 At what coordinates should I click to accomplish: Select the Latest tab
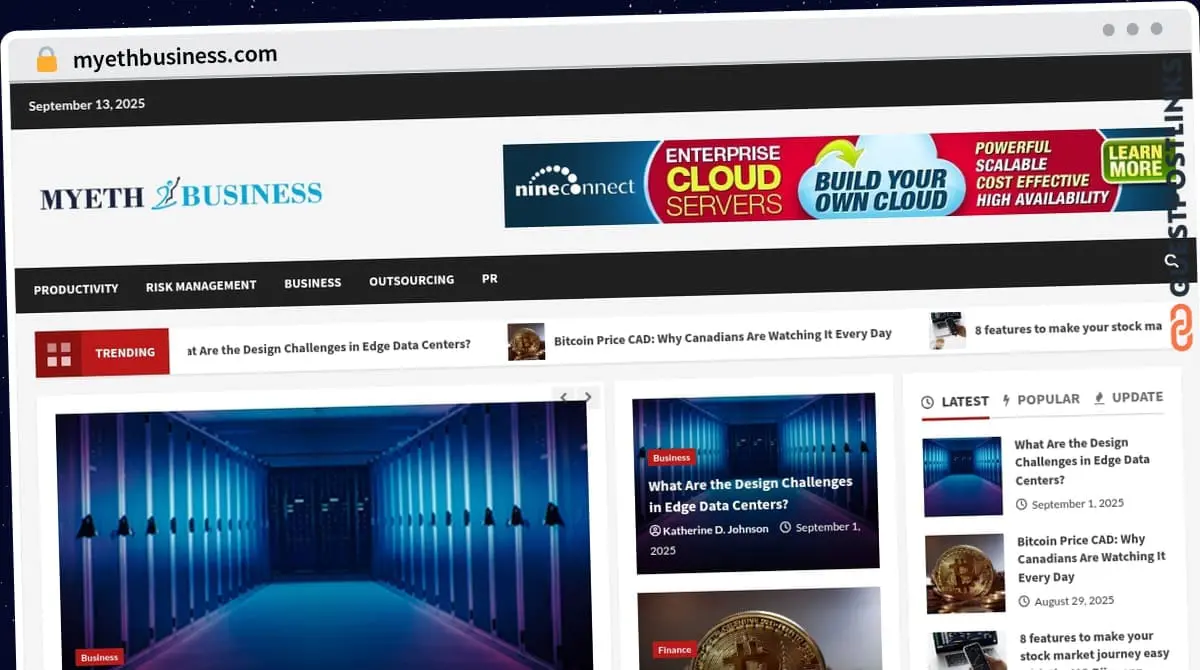tap(955, 401)
